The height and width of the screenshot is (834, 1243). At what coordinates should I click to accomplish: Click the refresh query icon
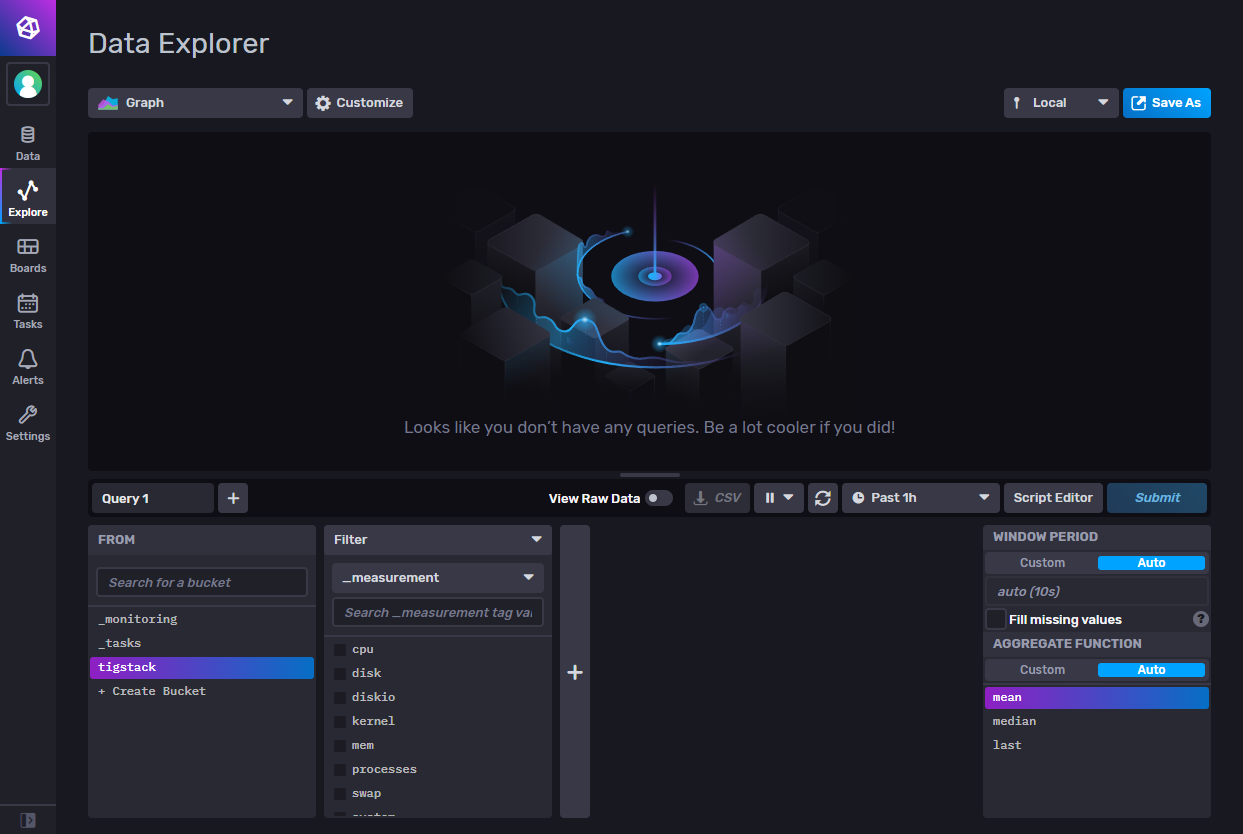point(822,498)
